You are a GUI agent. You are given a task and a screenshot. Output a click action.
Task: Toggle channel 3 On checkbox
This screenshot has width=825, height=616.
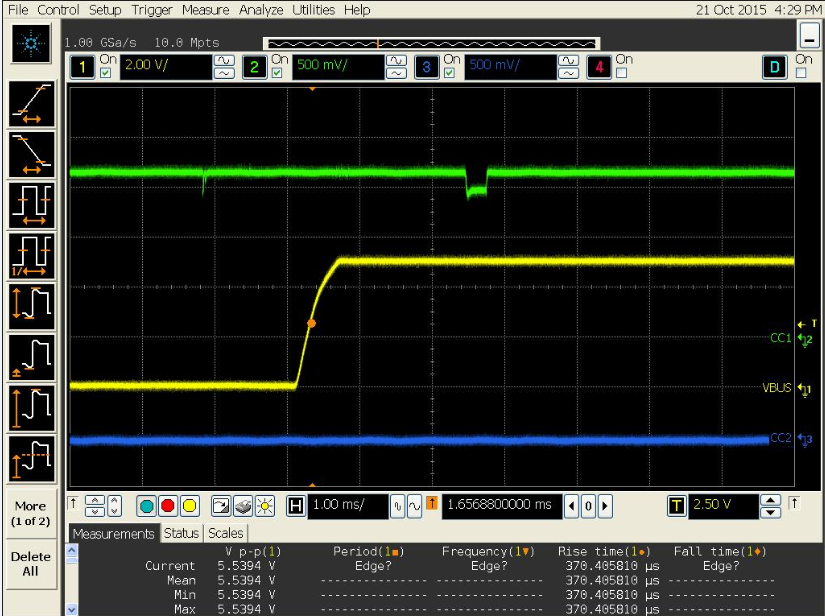pos(449,73)
